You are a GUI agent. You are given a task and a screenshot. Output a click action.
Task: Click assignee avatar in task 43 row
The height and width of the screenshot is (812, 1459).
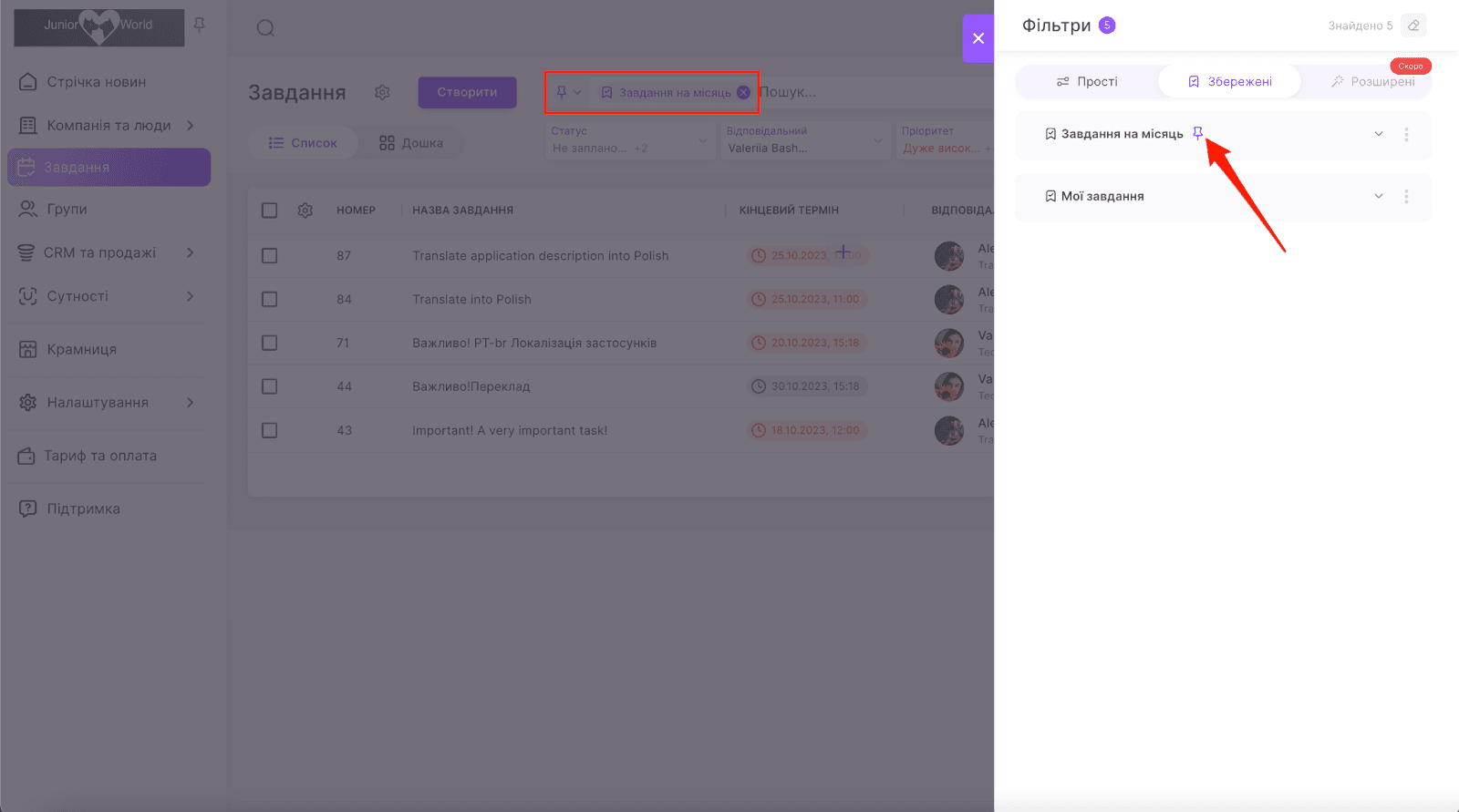click(949, 430)
